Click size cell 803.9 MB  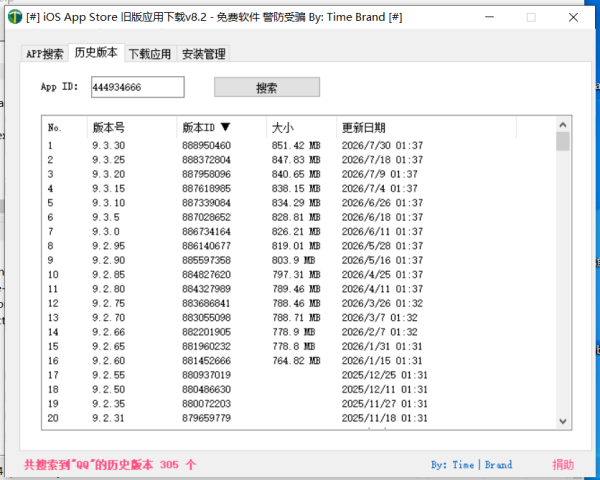tap(293, 260)
